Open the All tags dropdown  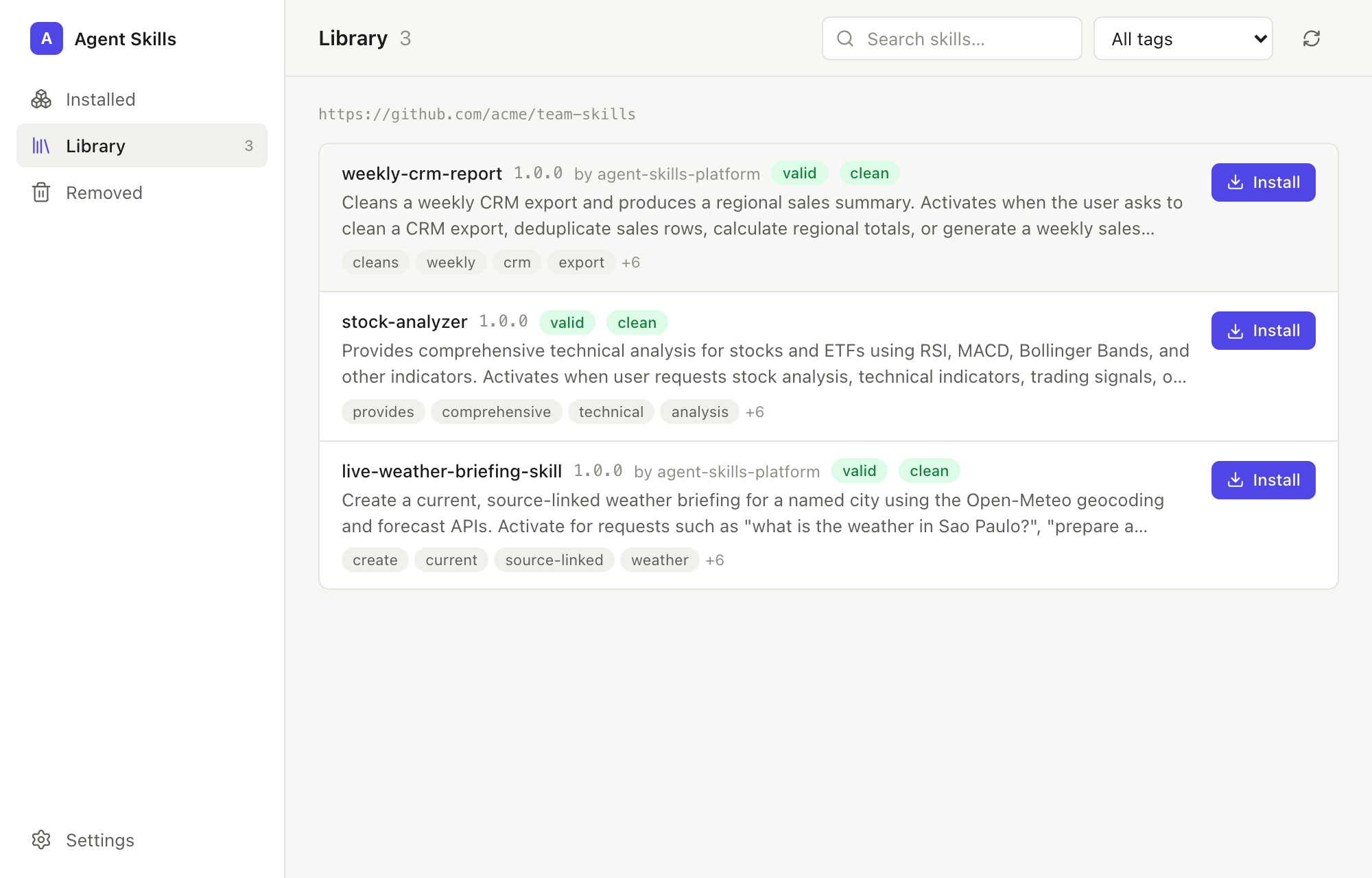pyautogui.click(x=1183, y=38)
